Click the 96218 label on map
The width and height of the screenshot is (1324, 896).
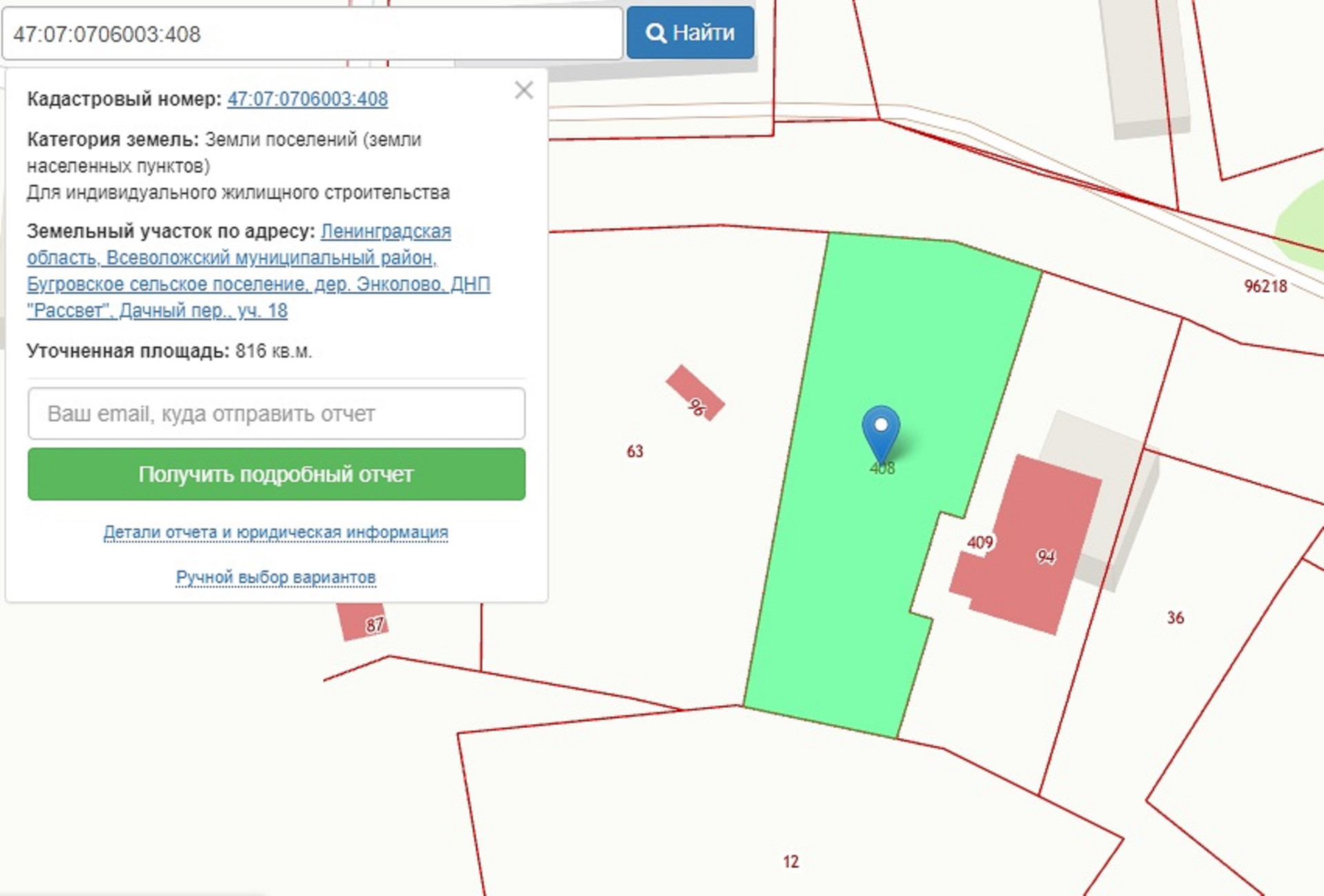tap(1265, 286)
